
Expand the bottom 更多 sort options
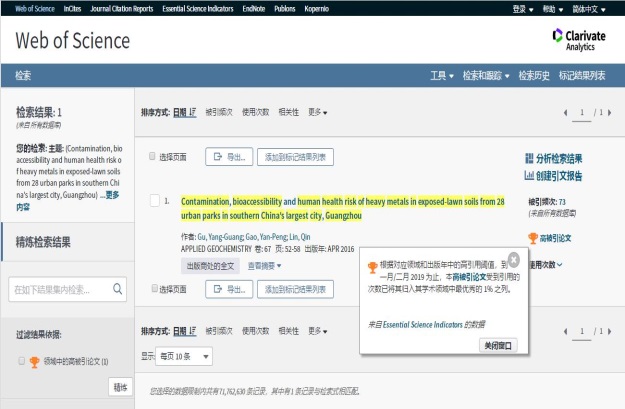tap(317, 331)
